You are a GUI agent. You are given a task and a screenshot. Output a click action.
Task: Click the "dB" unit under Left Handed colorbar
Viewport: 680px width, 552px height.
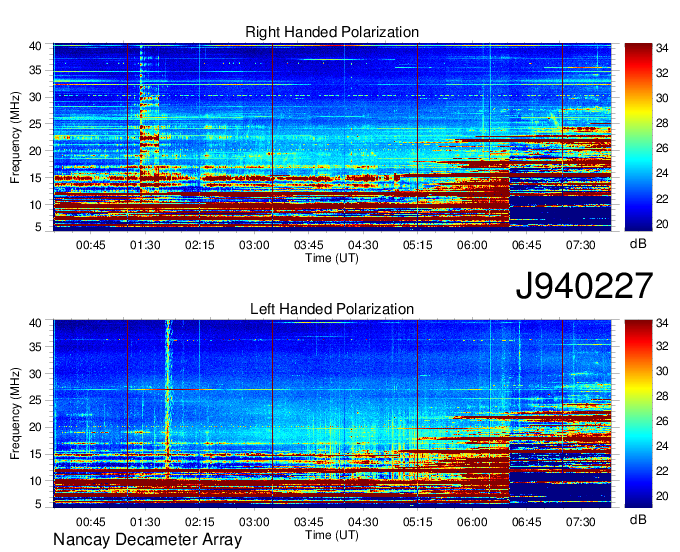point(638,519)
